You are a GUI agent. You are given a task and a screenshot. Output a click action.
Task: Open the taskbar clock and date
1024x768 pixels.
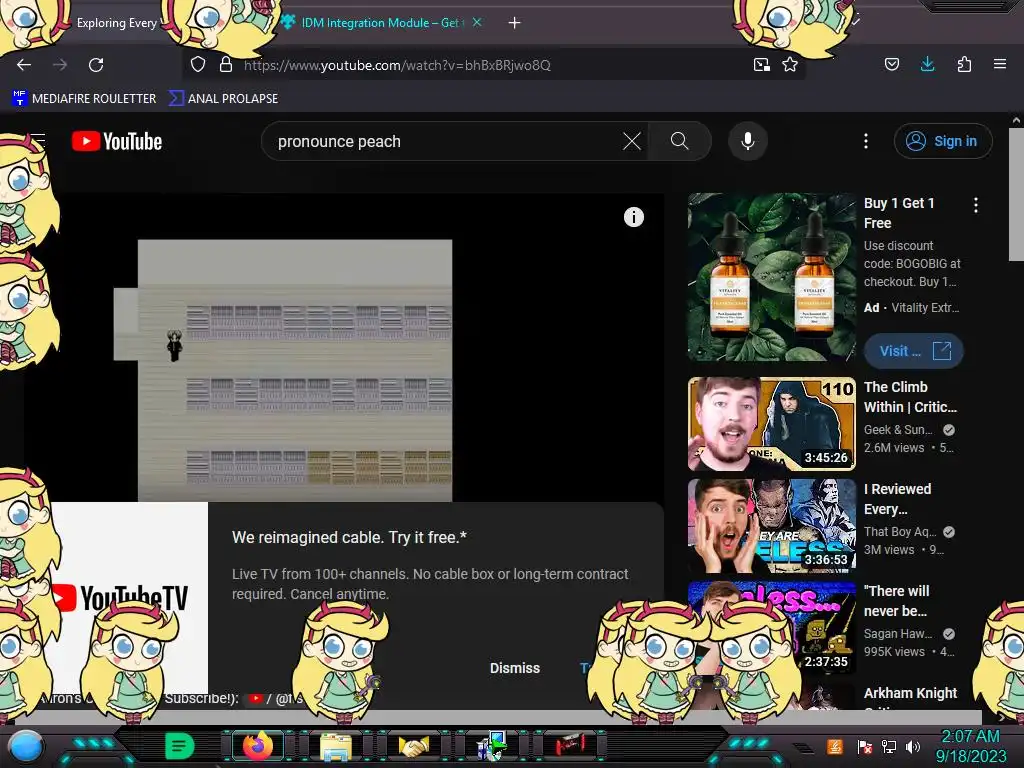pyautogui.click(x=970, y=746)
